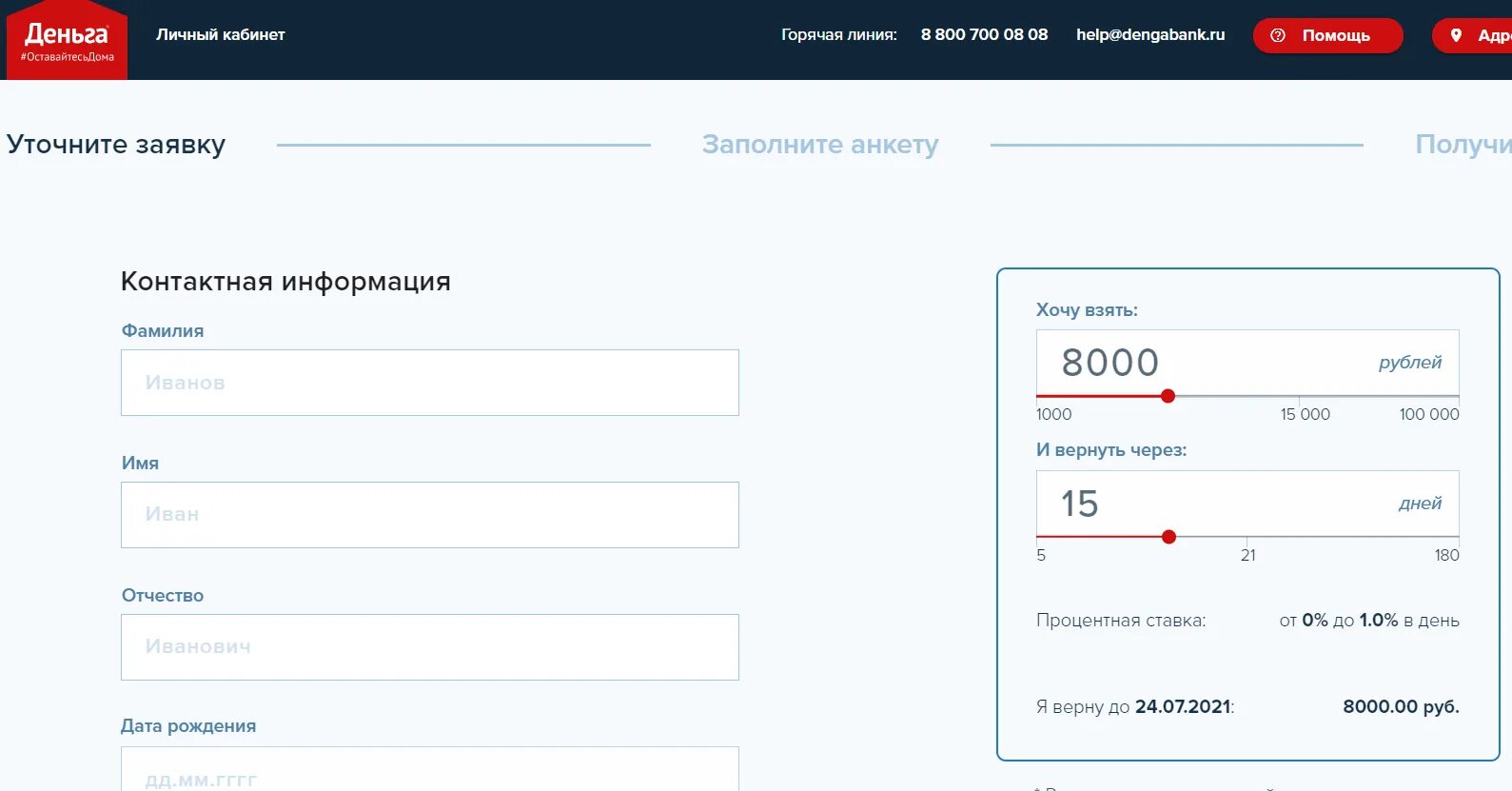Click the Горячая линия label
Screen dimensions: 1512x791
pos(839,34)
